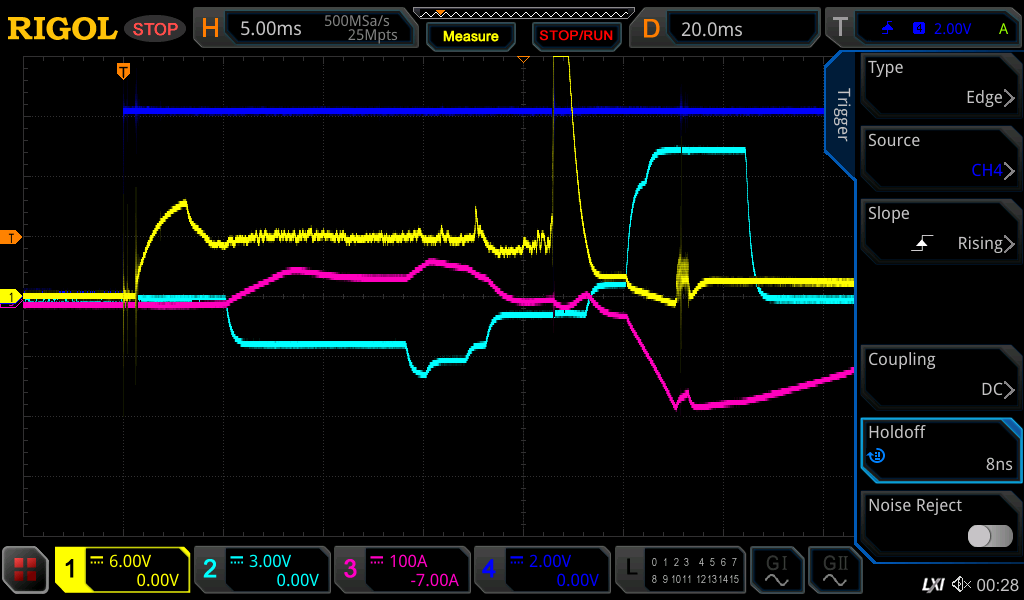Click the Holdoff 8ns field

(940, 448)
